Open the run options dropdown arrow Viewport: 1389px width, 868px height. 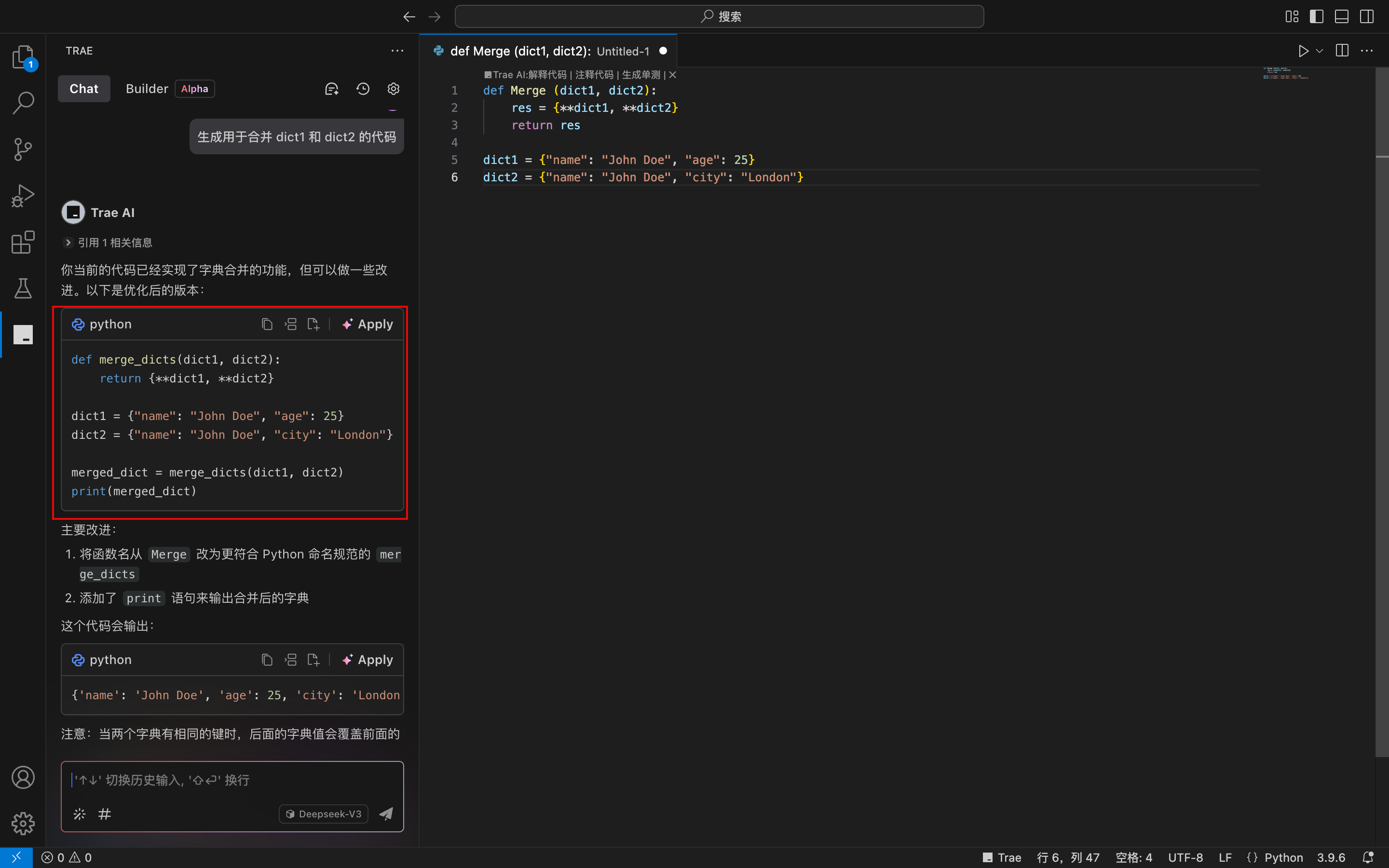point(1320,51)
